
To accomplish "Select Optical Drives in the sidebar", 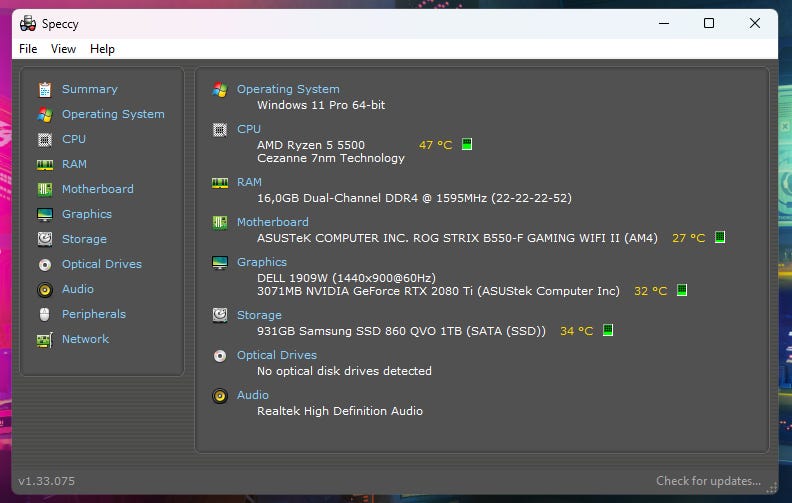I will click(102, 264).
